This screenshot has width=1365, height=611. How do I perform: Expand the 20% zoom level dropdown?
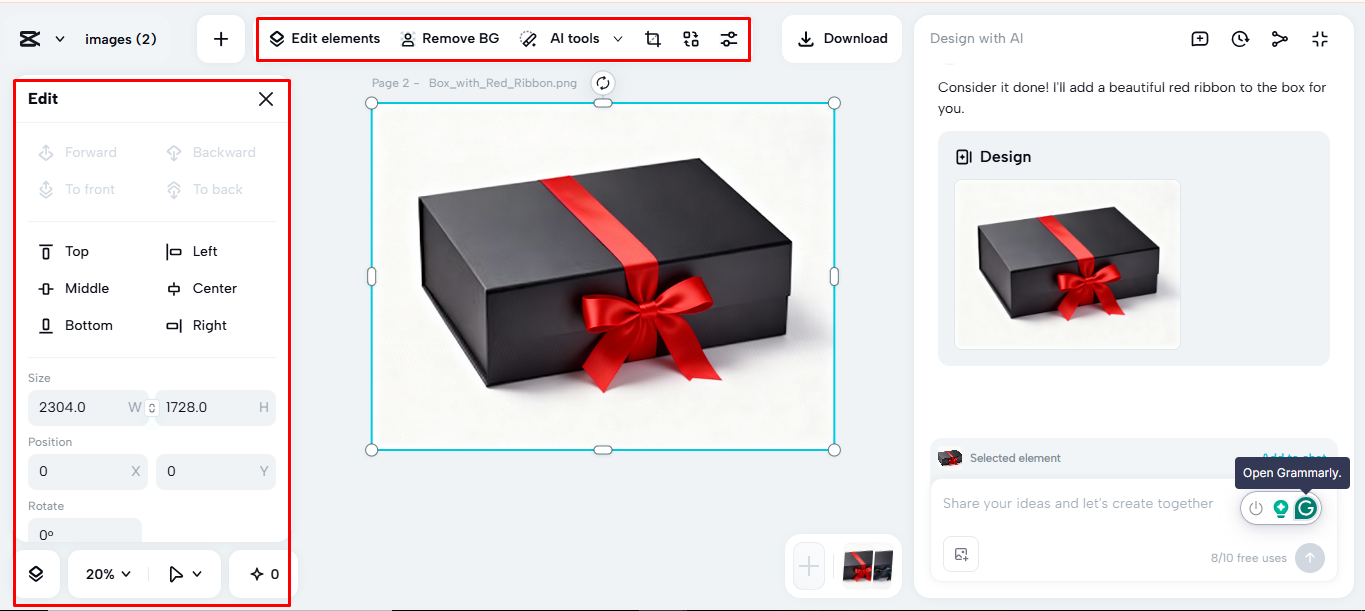click(106, 573)
